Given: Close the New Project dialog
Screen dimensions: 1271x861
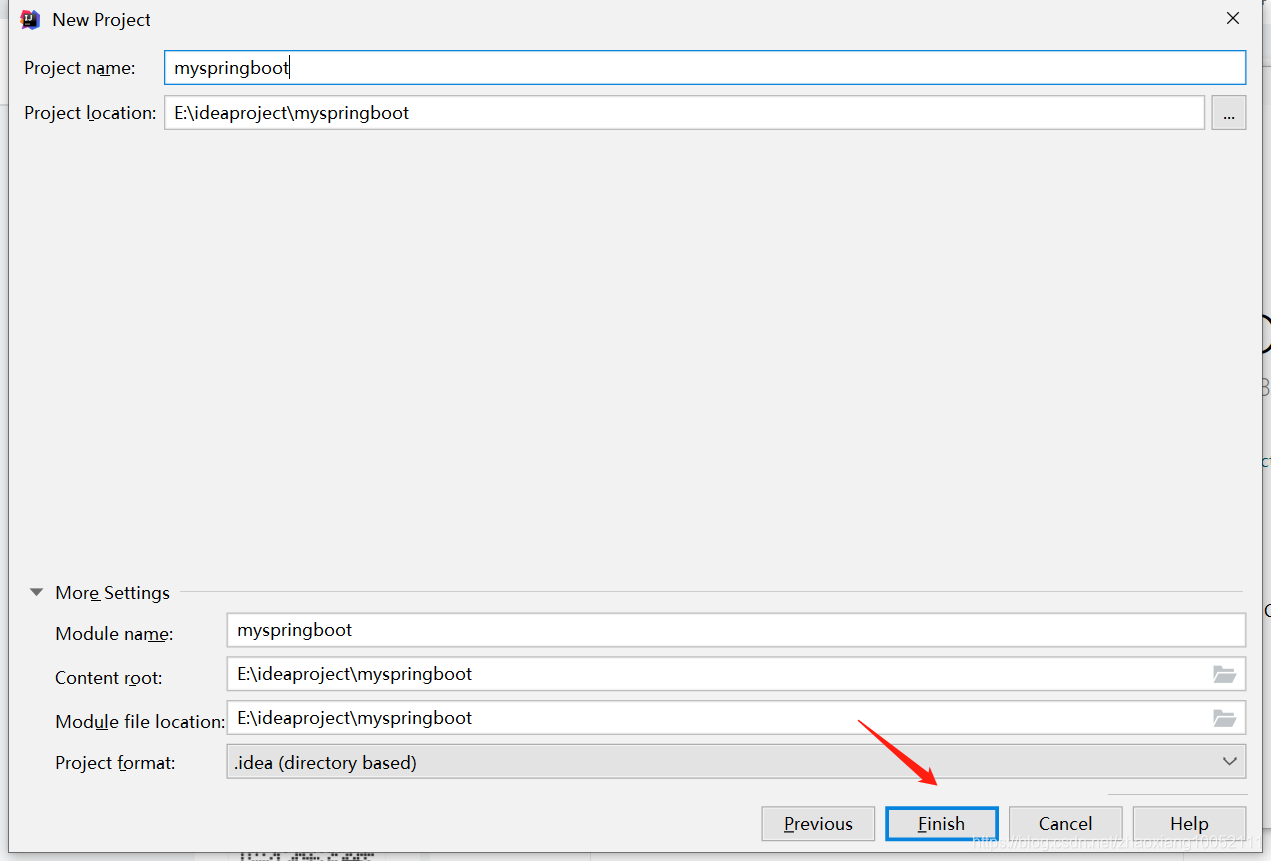Looking at the screenshot, I should [x=1232, y=17].
